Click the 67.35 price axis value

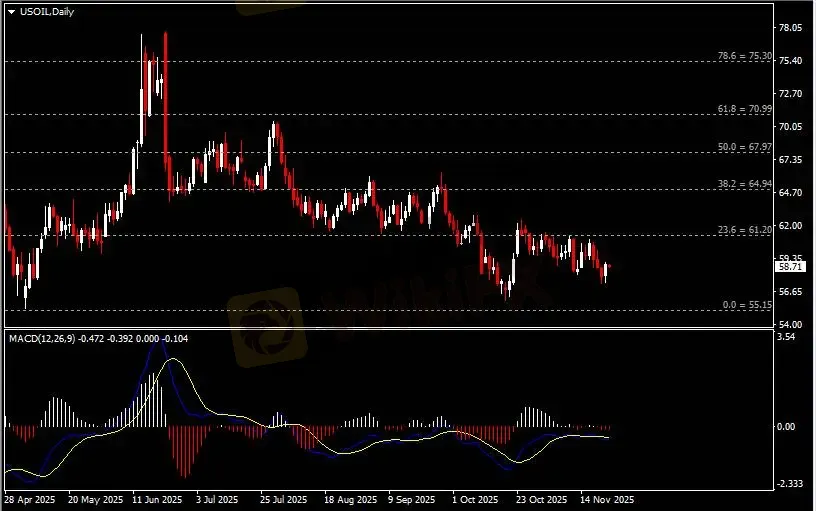point(790,160)
